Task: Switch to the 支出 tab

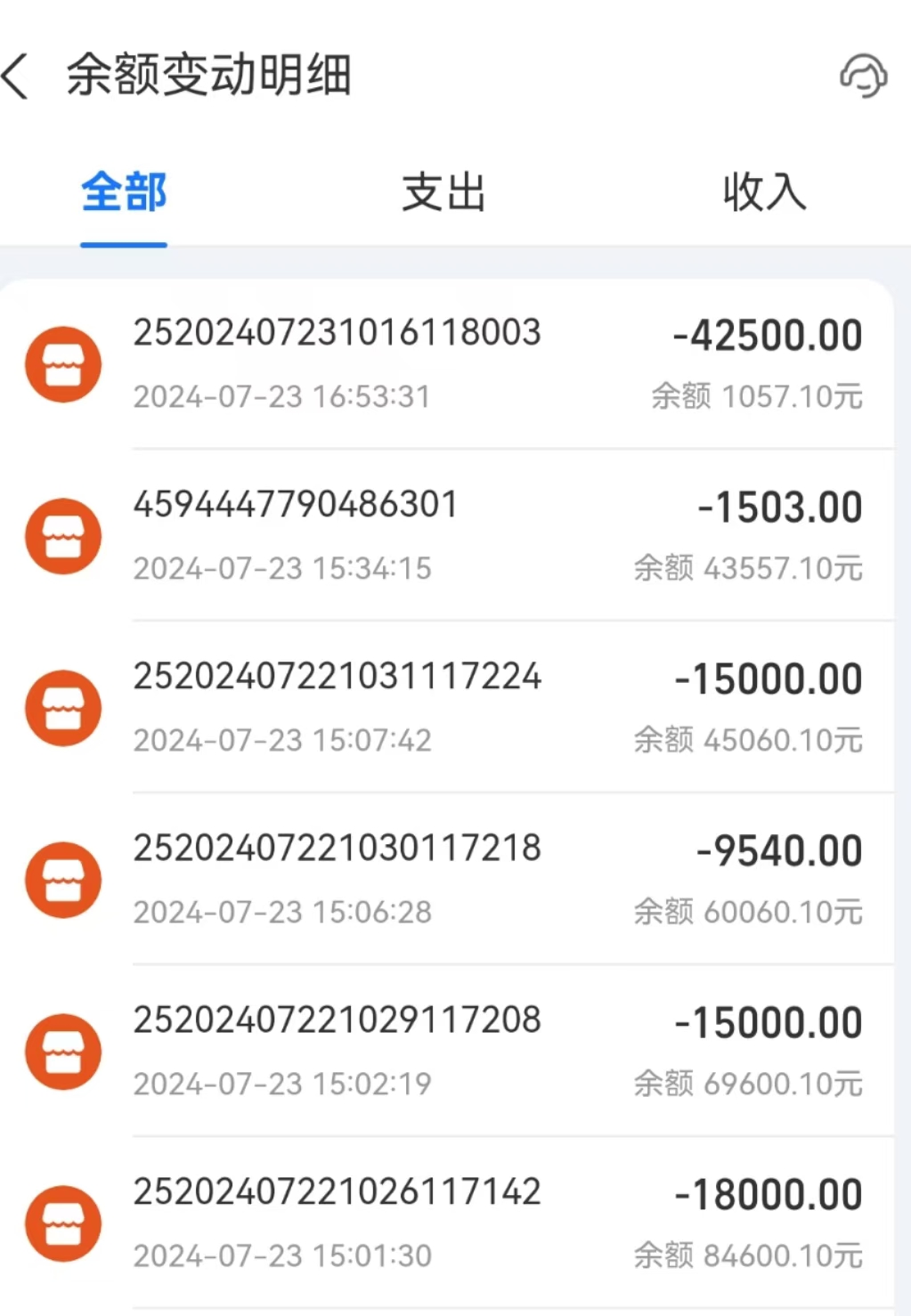Action: pyautogui.click(x=443, y=192)
